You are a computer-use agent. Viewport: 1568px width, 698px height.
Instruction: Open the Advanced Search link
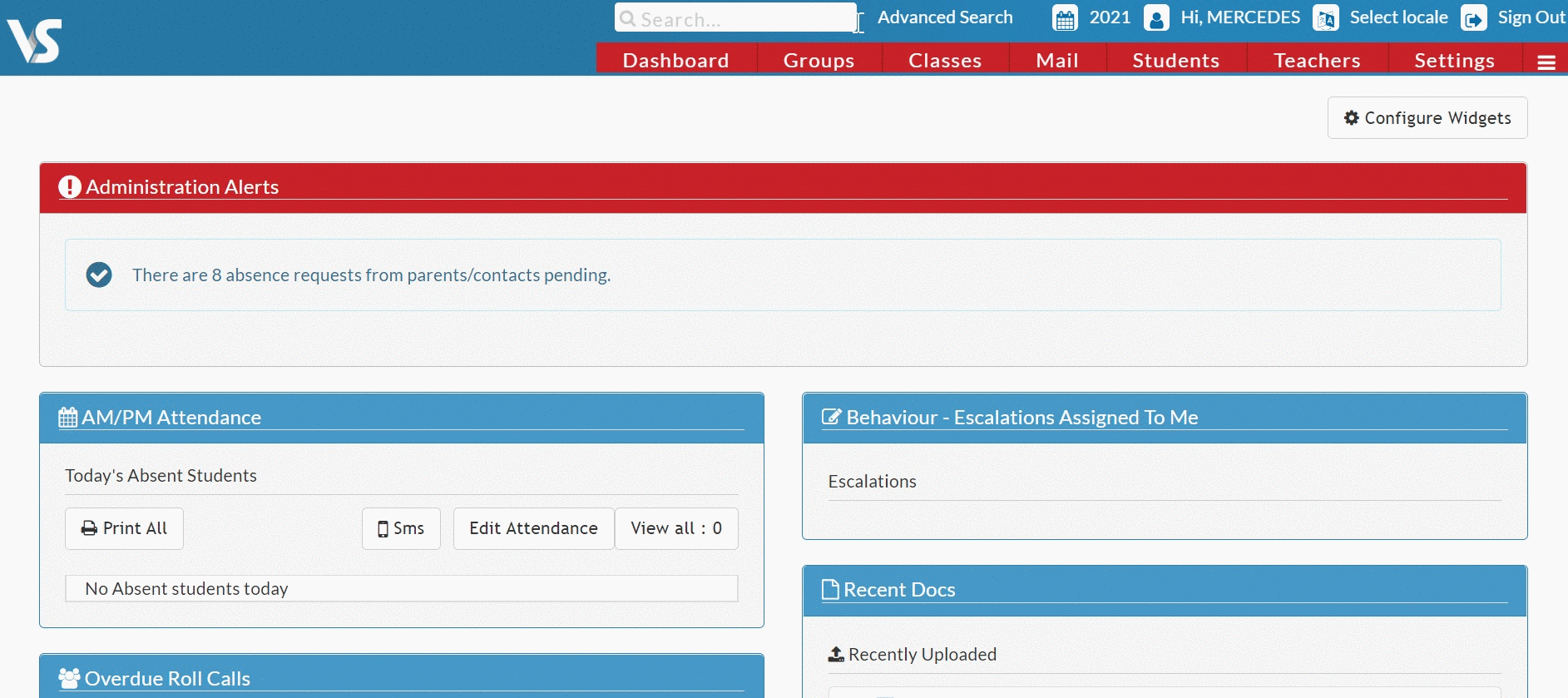coord(945,17)
